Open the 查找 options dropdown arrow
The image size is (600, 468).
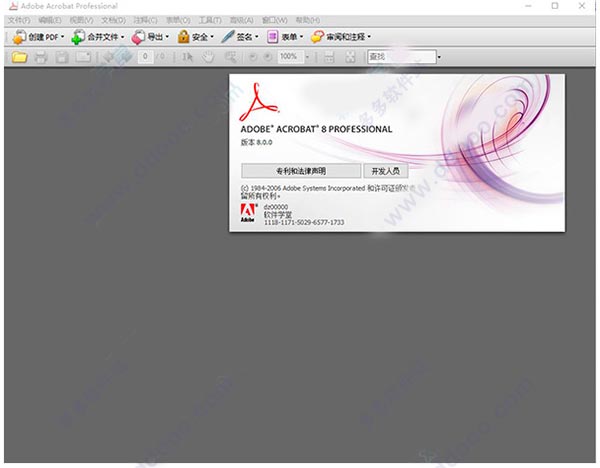click(439, 57)
